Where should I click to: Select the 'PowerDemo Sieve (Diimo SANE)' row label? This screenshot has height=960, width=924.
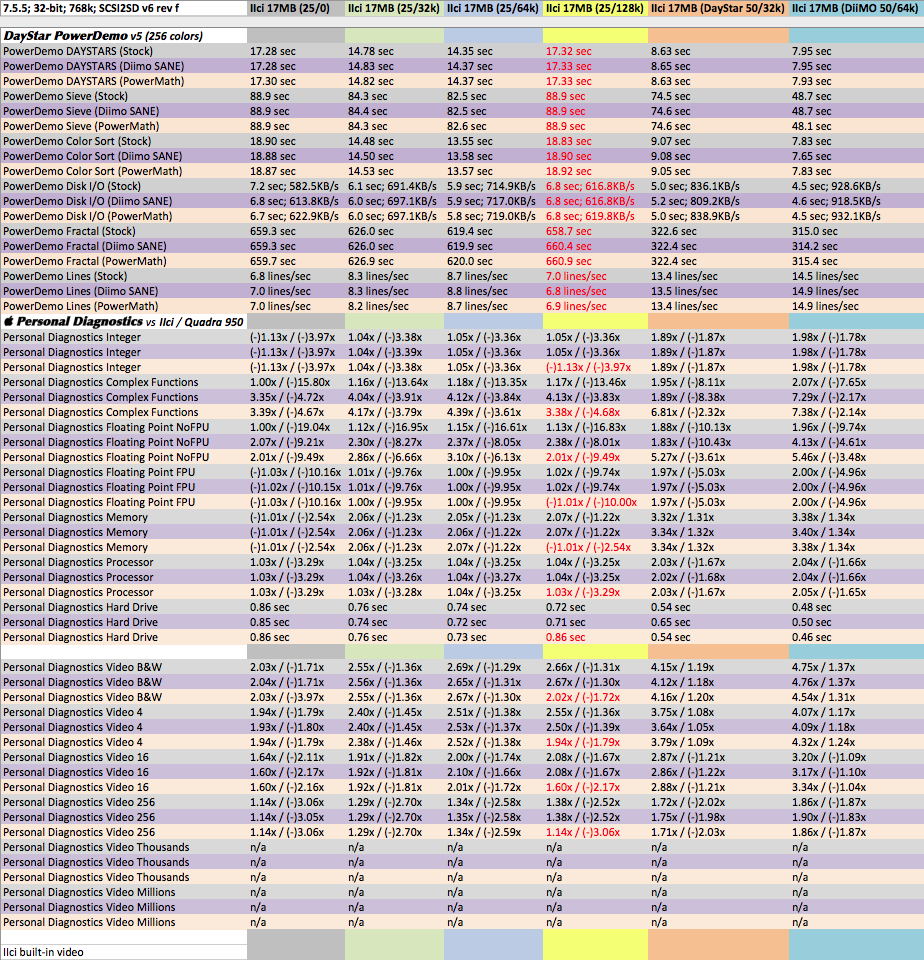pyautogui.click(x=81, y=111)
